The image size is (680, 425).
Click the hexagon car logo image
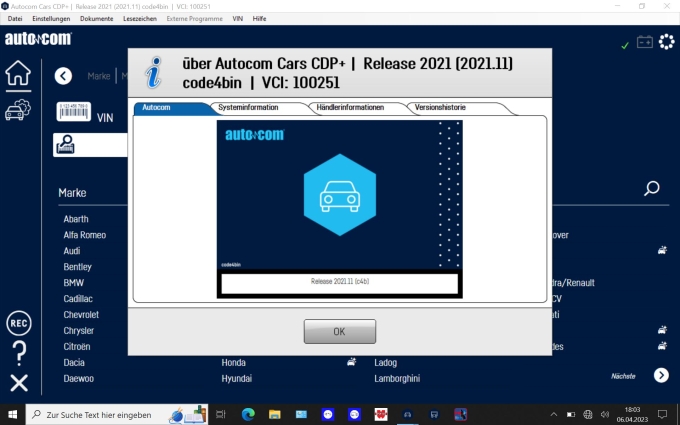tap(340, 195)
